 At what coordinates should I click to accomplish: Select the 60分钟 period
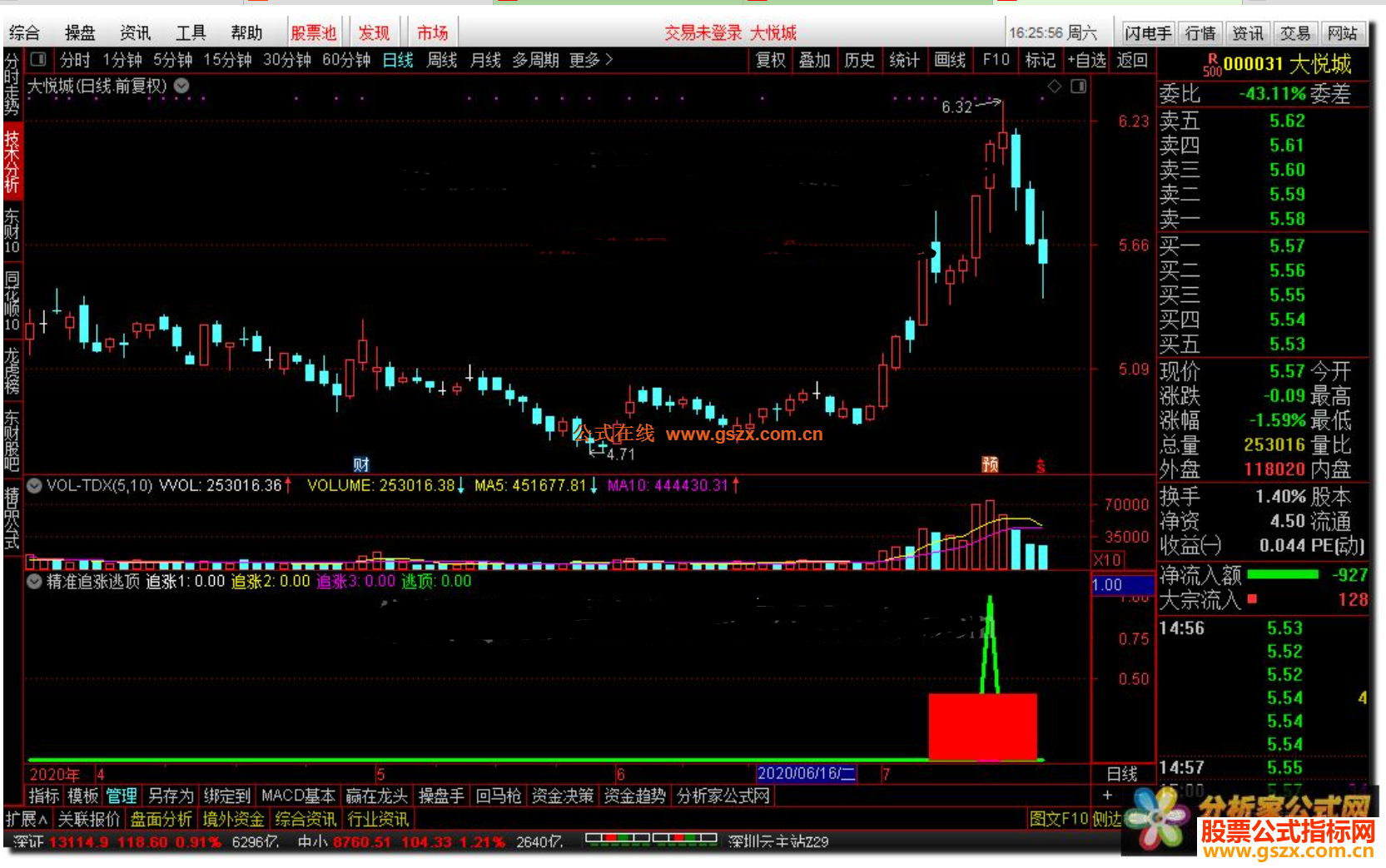tap(346, 60)
